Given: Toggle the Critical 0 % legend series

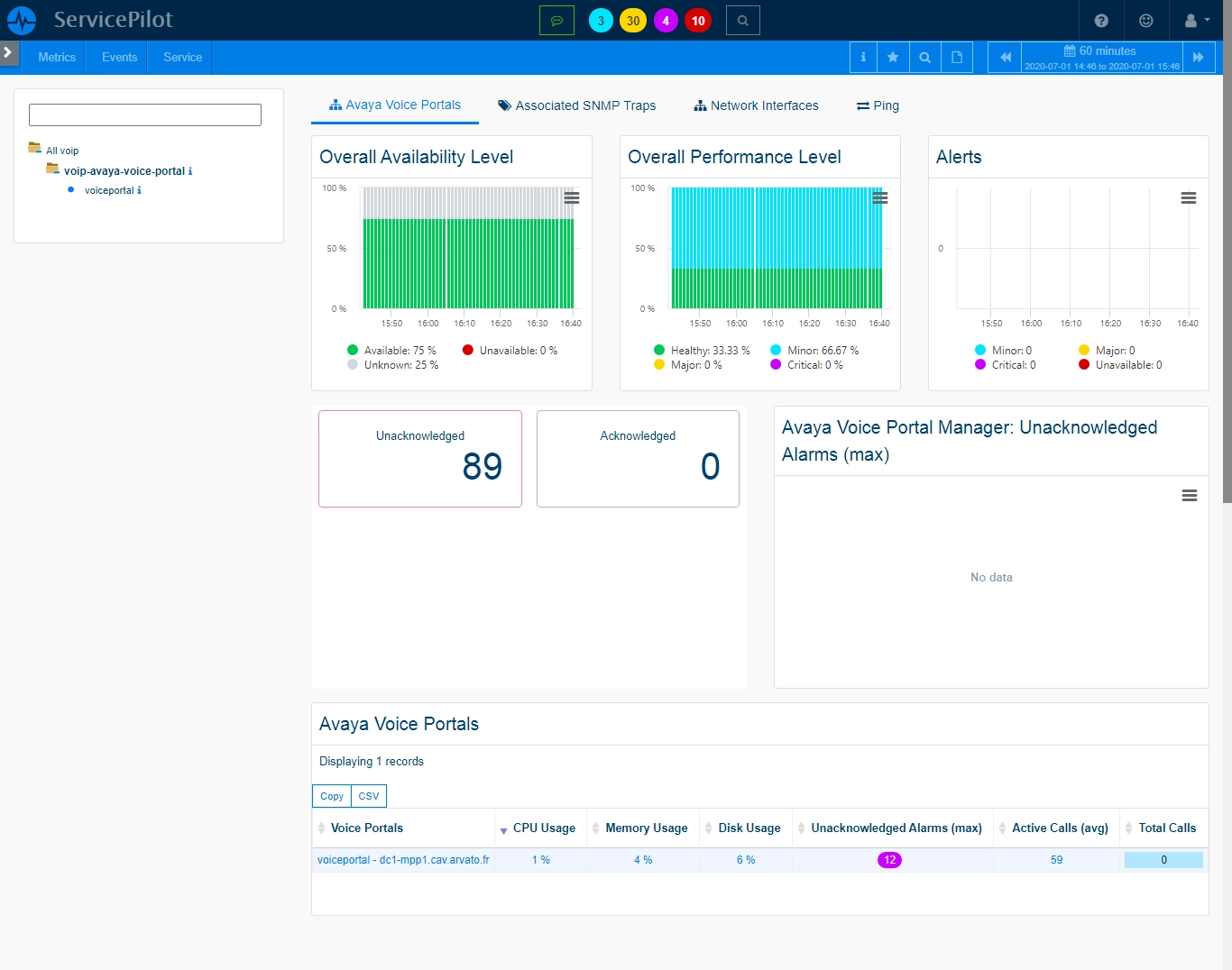Looking at the screenshot, I should point(806,365).
